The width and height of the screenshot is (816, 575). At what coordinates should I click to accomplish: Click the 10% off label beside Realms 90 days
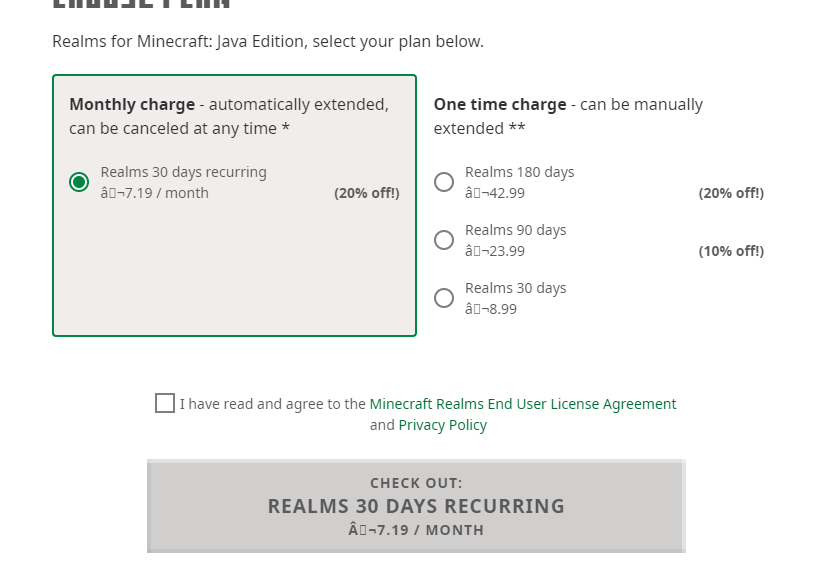pos(731,251)
